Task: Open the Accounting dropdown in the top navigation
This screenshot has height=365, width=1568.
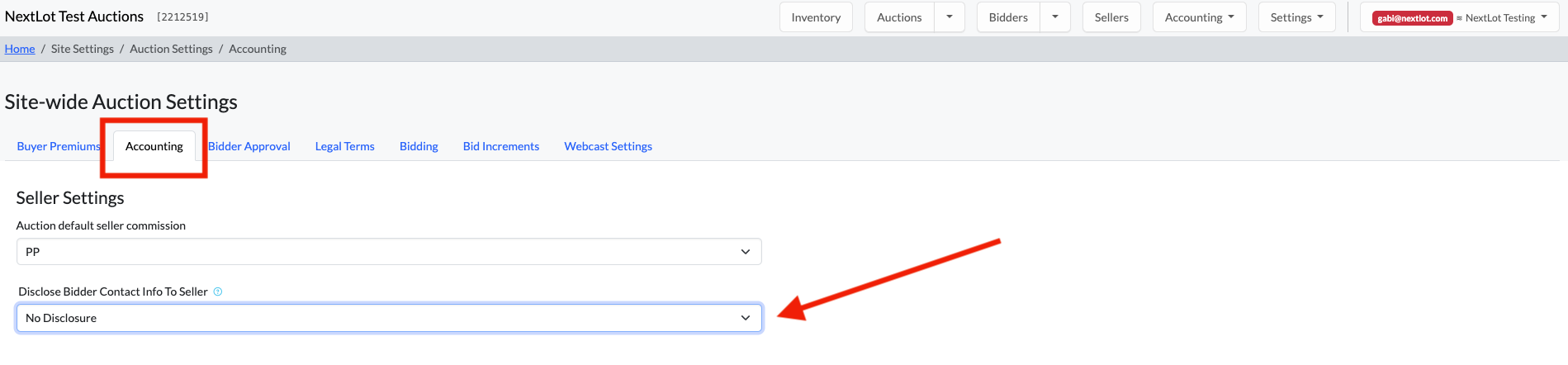Action: [x=1199, y=17]
